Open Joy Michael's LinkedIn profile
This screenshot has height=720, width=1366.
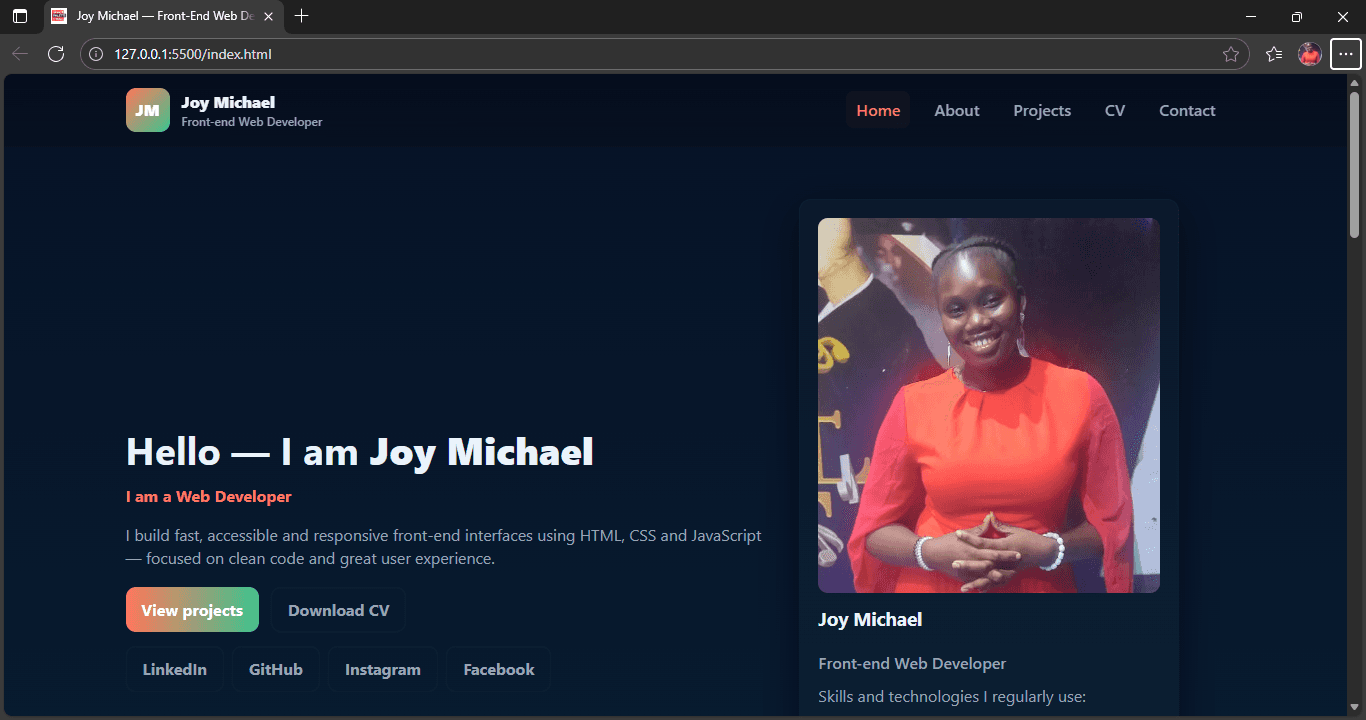coord(174,669)
